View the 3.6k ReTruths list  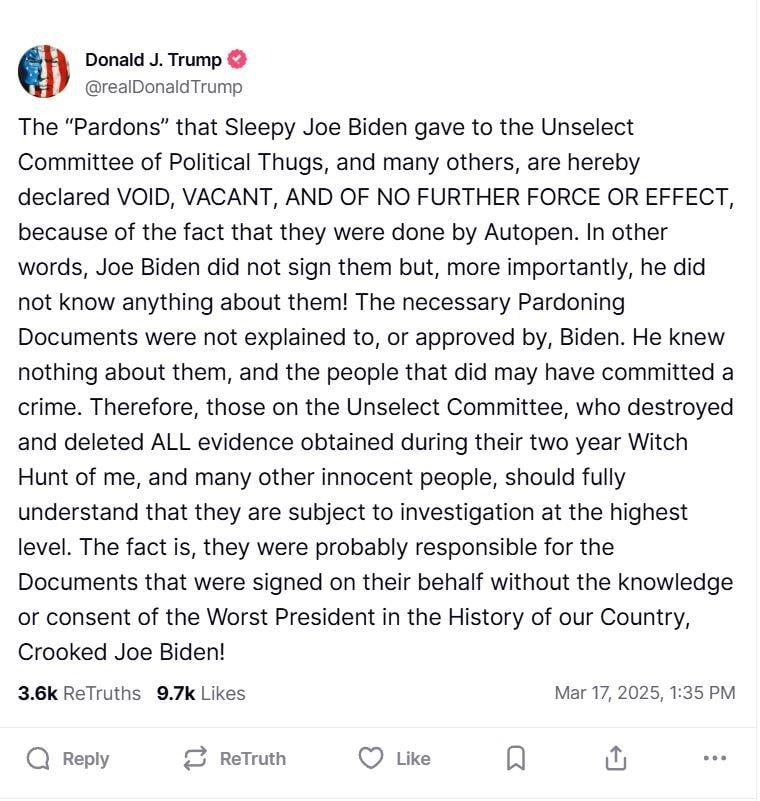point(79,693)
